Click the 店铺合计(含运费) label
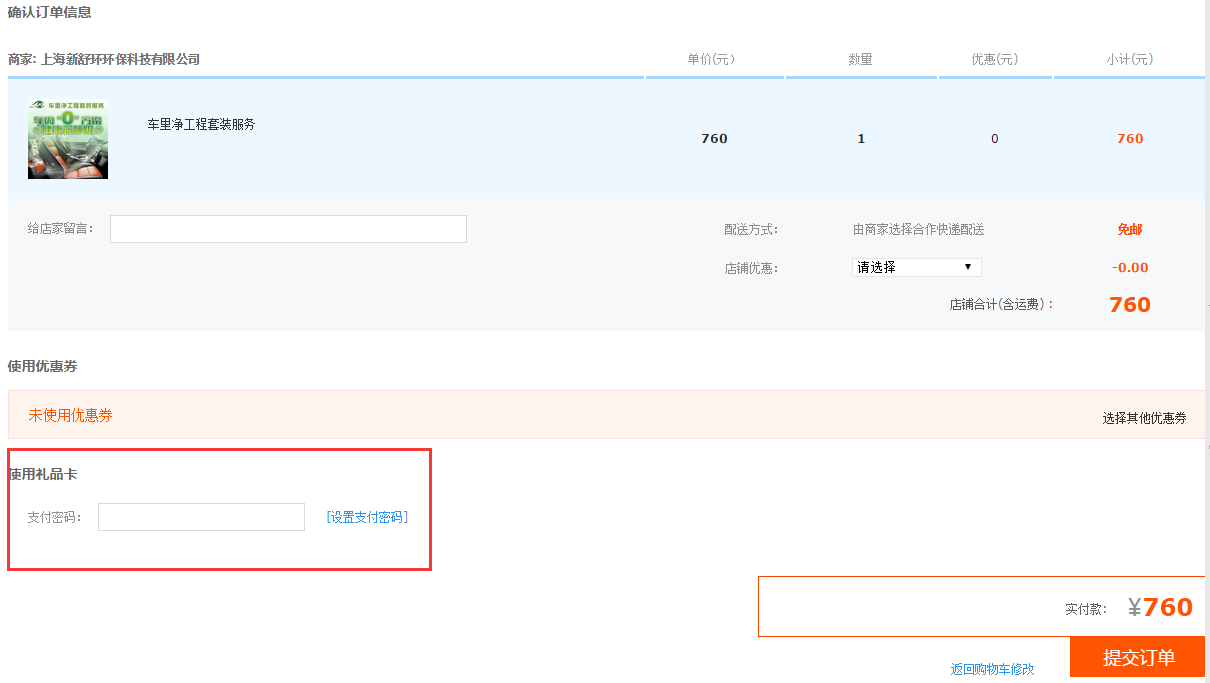This screenshot has width=1210, height=683. point(1002,304)
